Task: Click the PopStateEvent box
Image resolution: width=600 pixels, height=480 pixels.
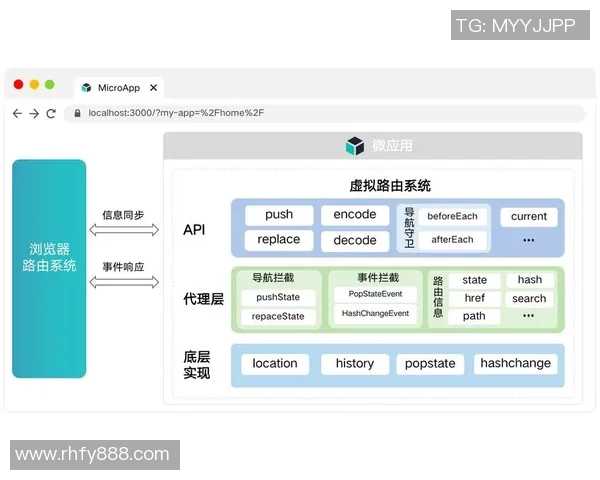Action: [x=375, y=294]
